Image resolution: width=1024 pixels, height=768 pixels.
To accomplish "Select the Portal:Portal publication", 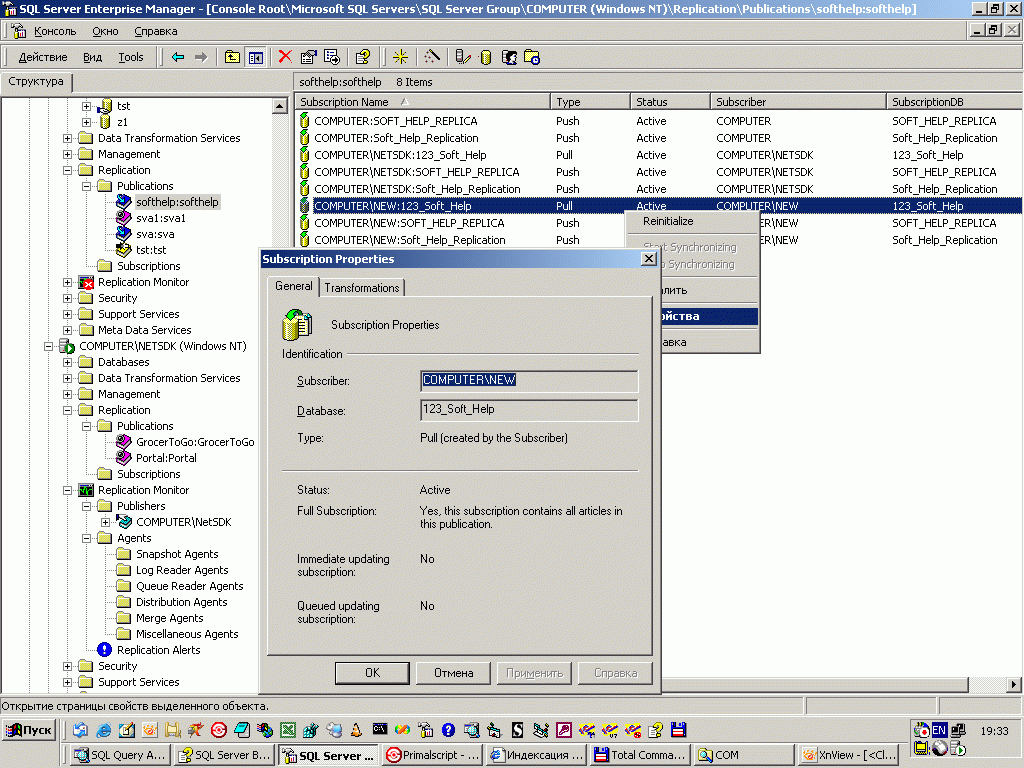I will coord(166,458).
